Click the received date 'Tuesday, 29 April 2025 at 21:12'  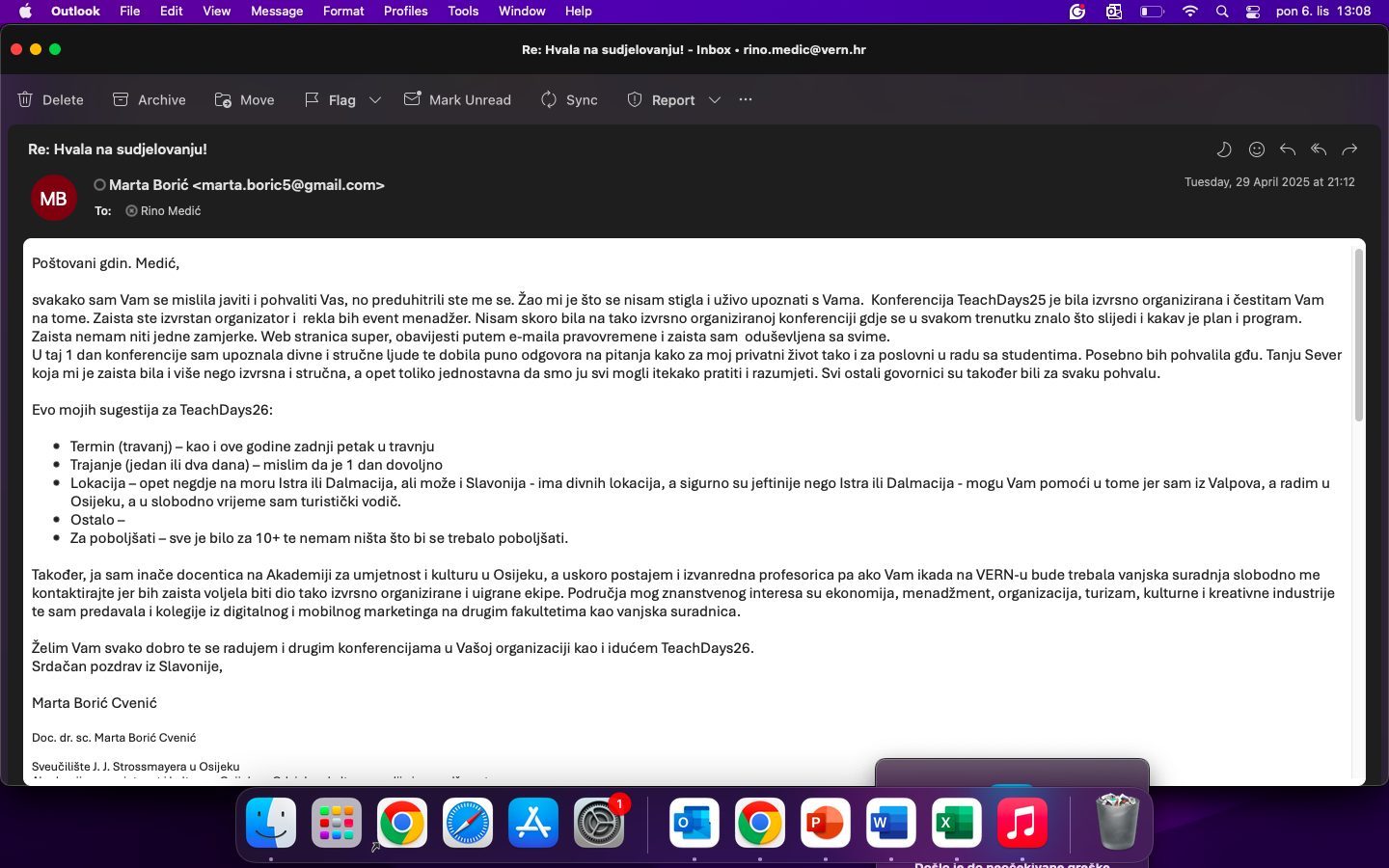coord(1269,182)
